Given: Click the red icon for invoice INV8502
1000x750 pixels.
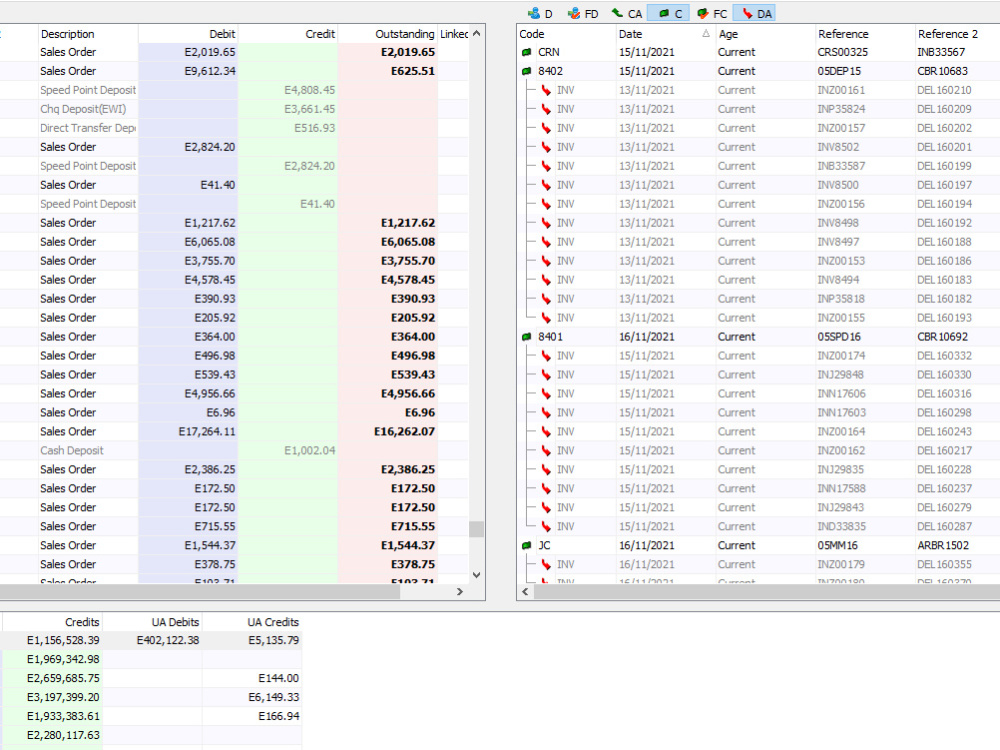Looking at the screenshot, I should pos(546,147).
